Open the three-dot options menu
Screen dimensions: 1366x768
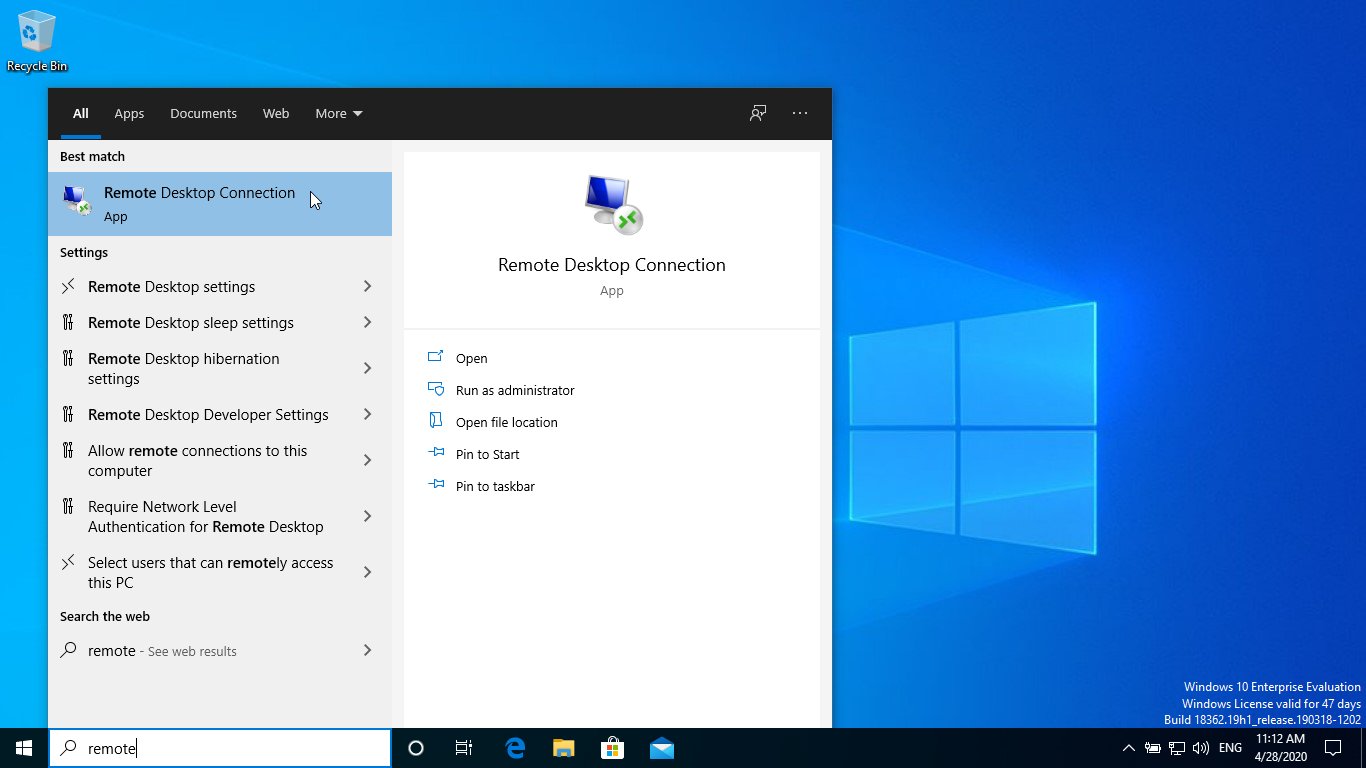click(800, 113)
